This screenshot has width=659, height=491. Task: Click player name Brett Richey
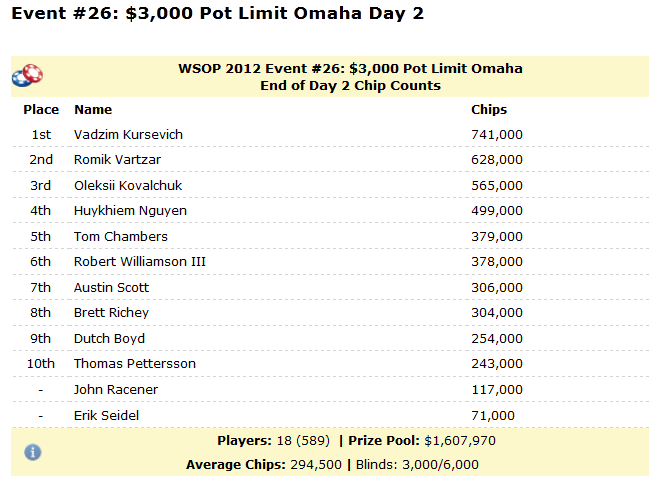111,313
